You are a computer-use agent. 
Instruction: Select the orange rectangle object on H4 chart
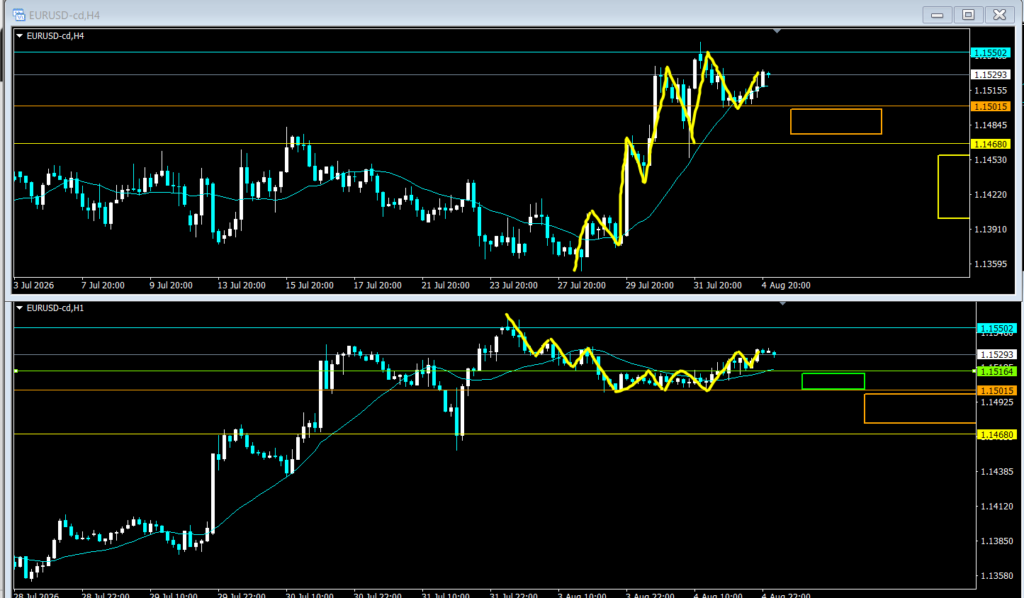[x=836, y=121]
